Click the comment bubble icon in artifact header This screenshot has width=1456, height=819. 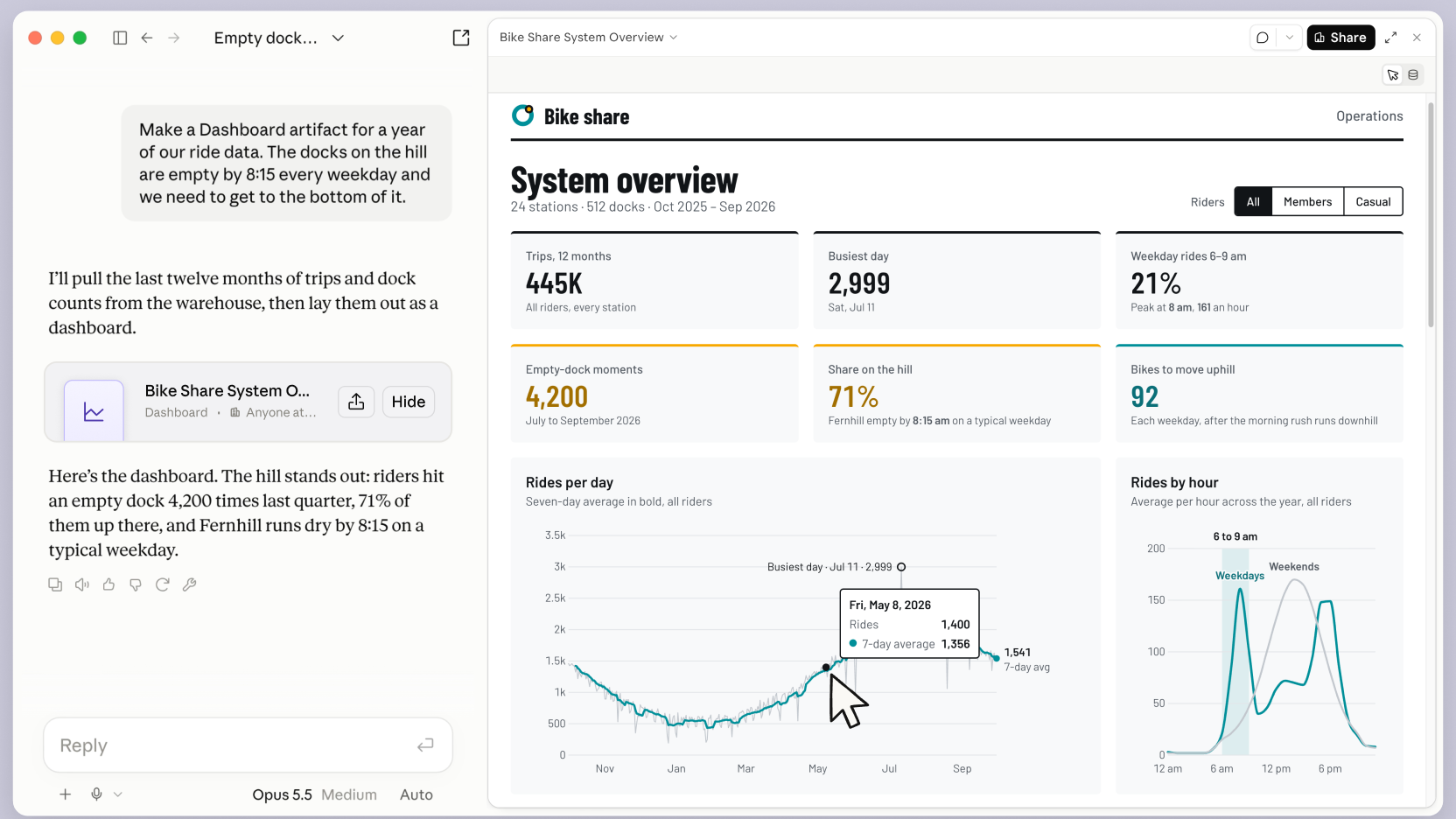[x=1263, y=38]
